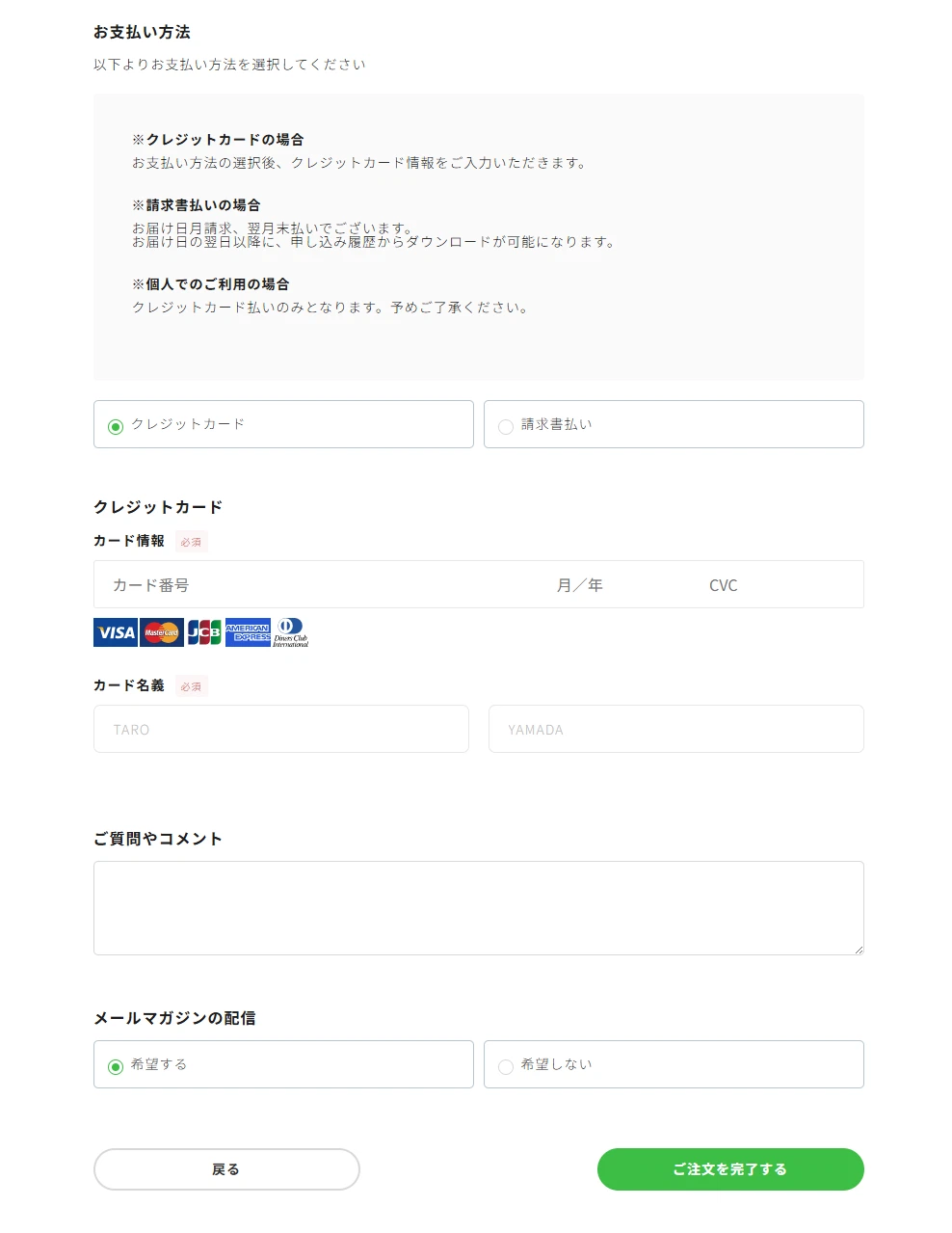Viewport: 952px width, 1233px height.
Task: Click the 必須 badge beside カード名義
Action: (192, 686)
